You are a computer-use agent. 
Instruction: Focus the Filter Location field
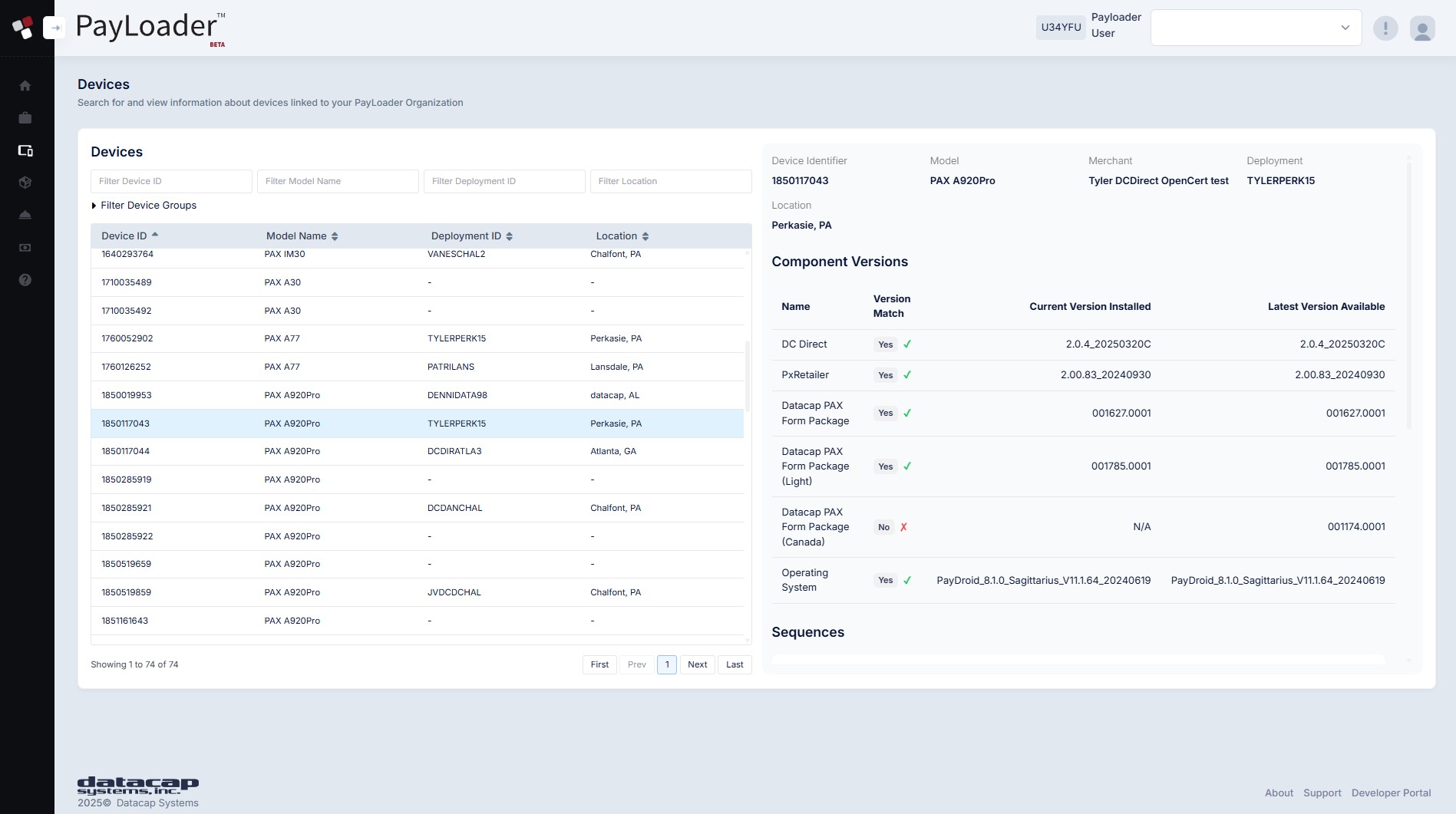(x=671, y=181)
